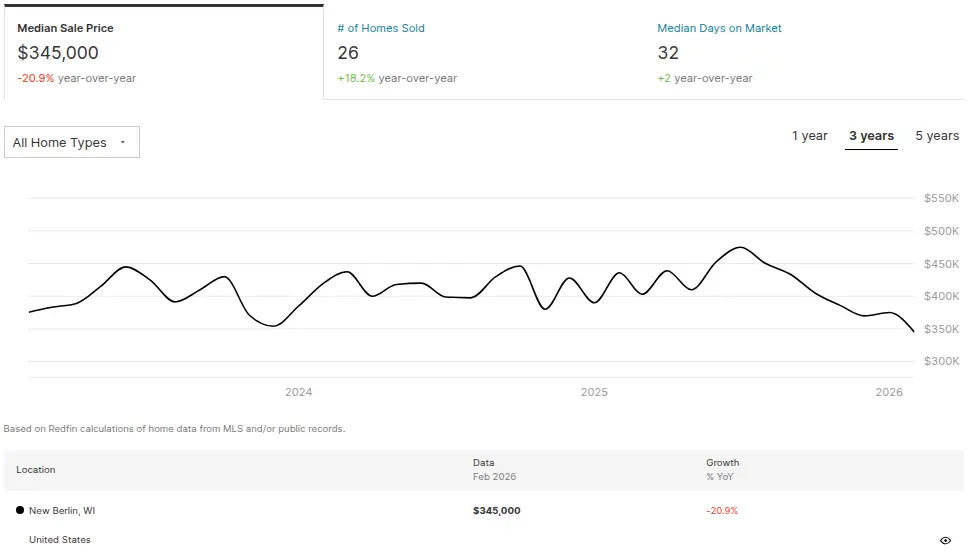Screen dimensions: 969x560
Task: Switch chart to 5 years range
Action: click(937, 136)
